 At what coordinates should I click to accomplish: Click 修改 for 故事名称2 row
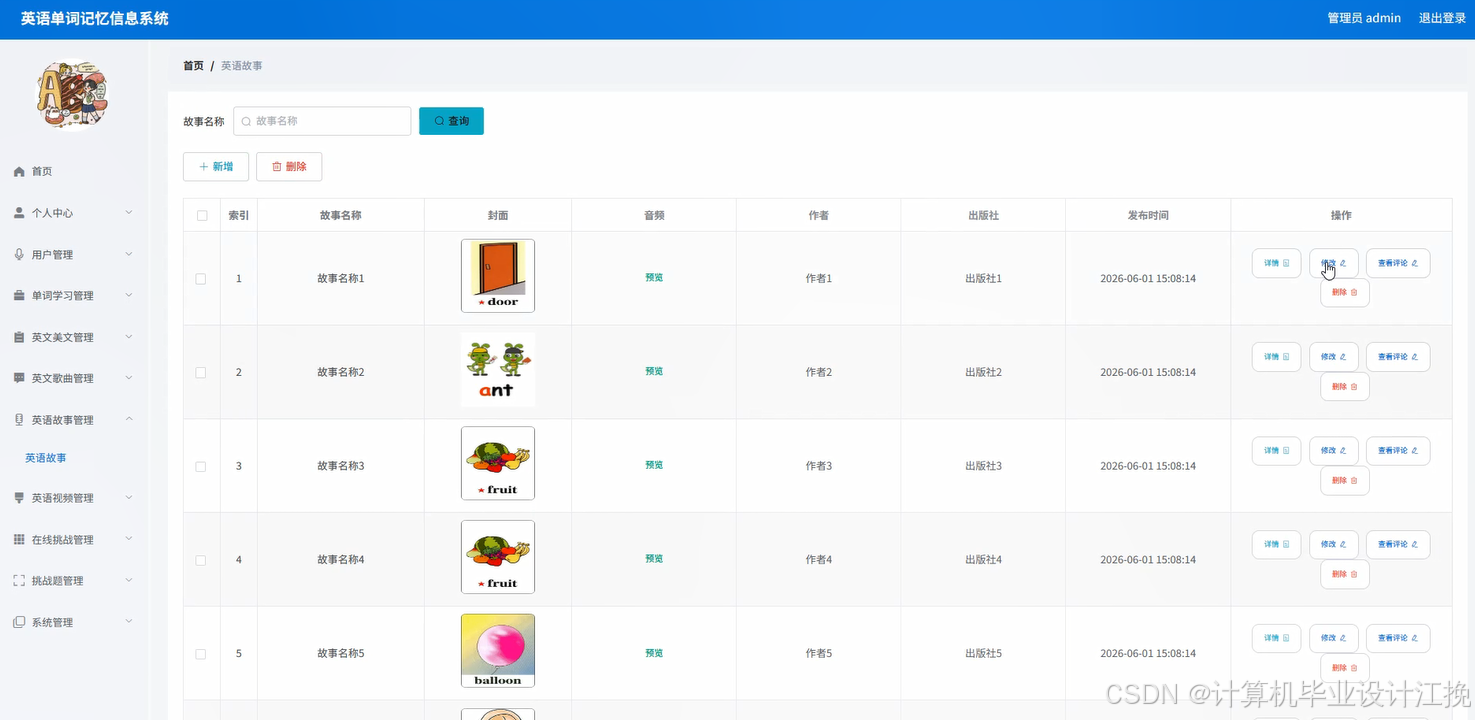coord(1334,357)
